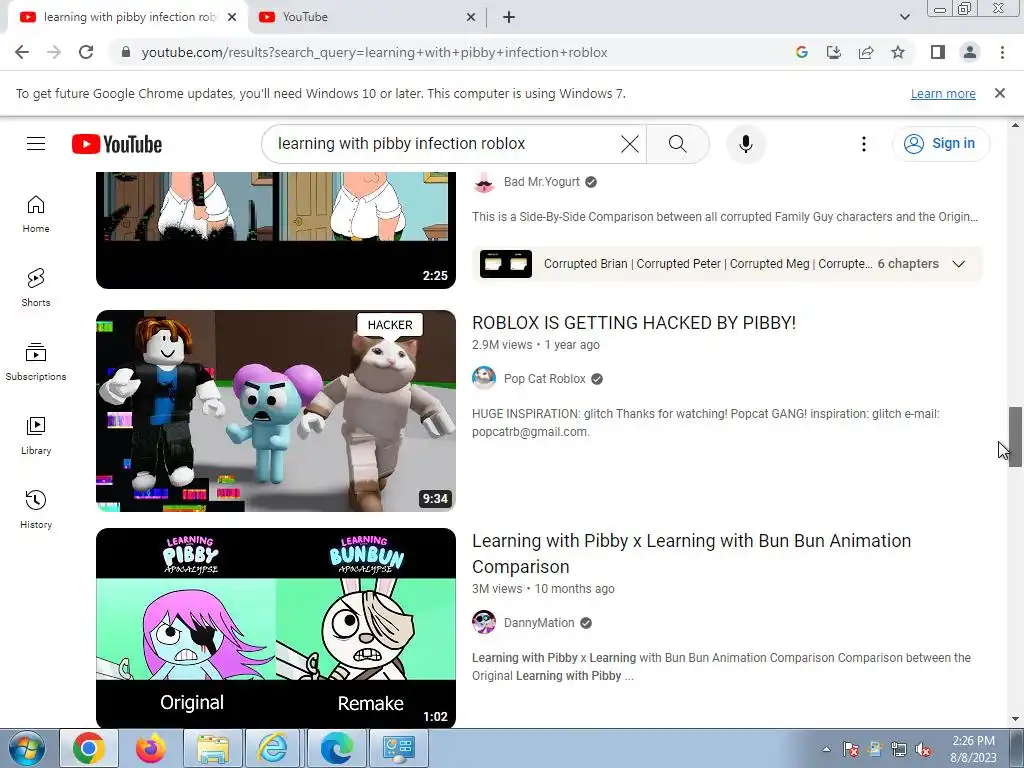
Task: Open a new browser tab
Action: [509, 17]
